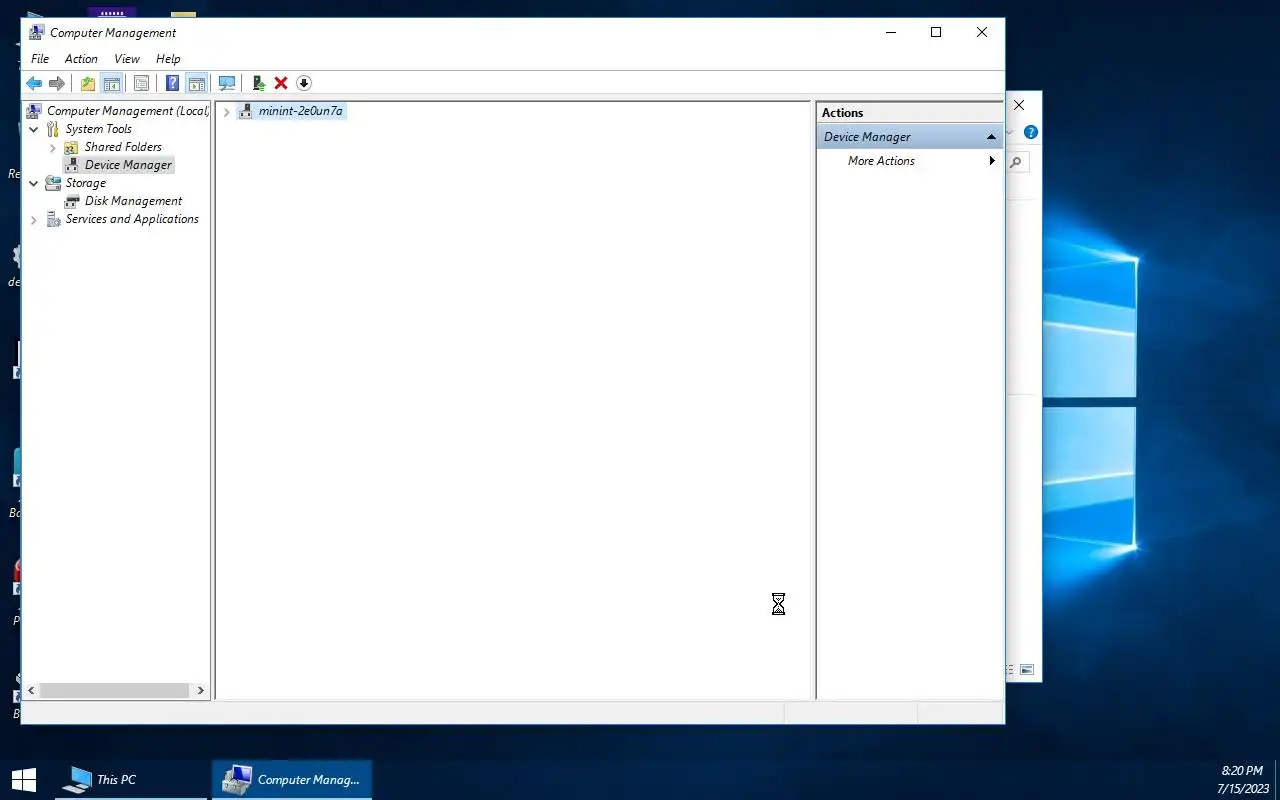Go up one level with the folder icon
Screen dimensions: 1280x800
(x=88, y=84)
